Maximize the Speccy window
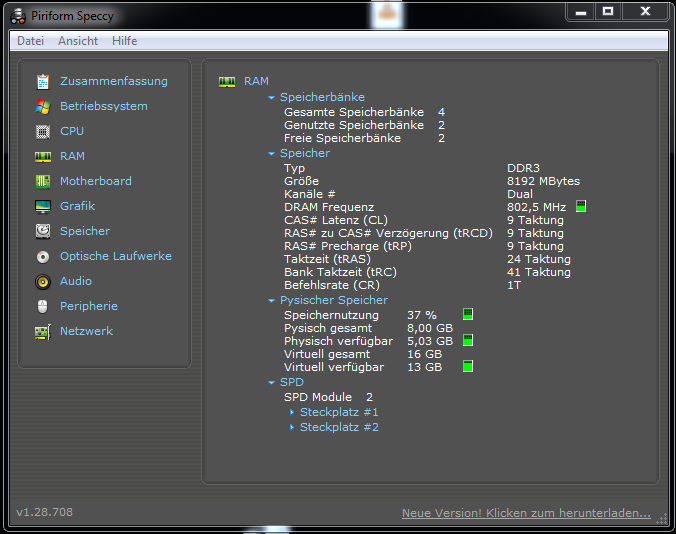676x534 pixels. [608, 12]
